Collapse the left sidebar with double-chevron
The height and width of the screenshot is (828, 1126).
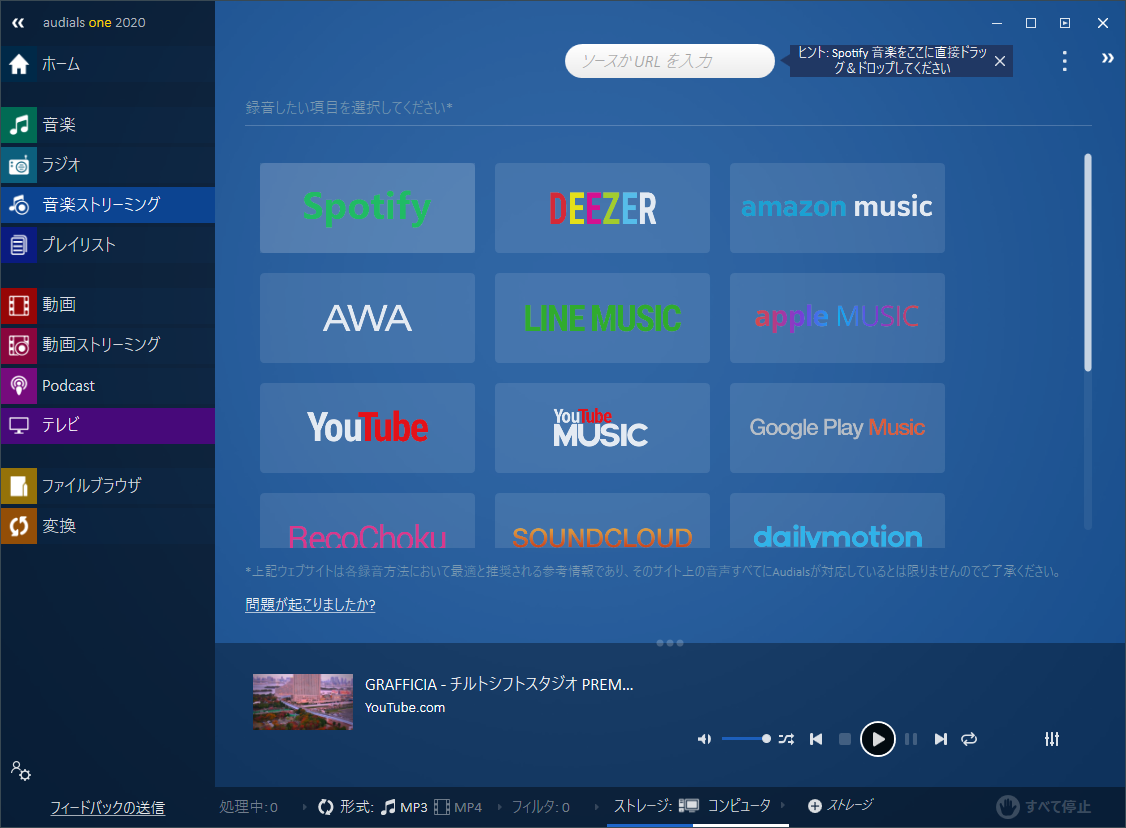point(18,23)
